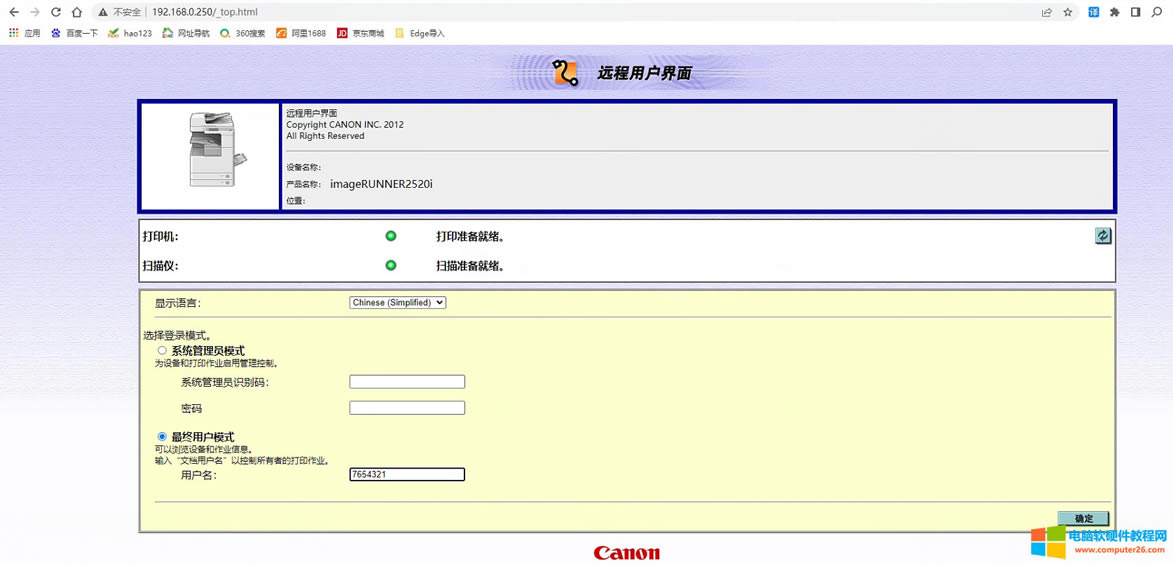The width and height of the screenshot is (1173, 564).
Task: Toggle the browser side panel icon
Action: (x=1135, y=12)
